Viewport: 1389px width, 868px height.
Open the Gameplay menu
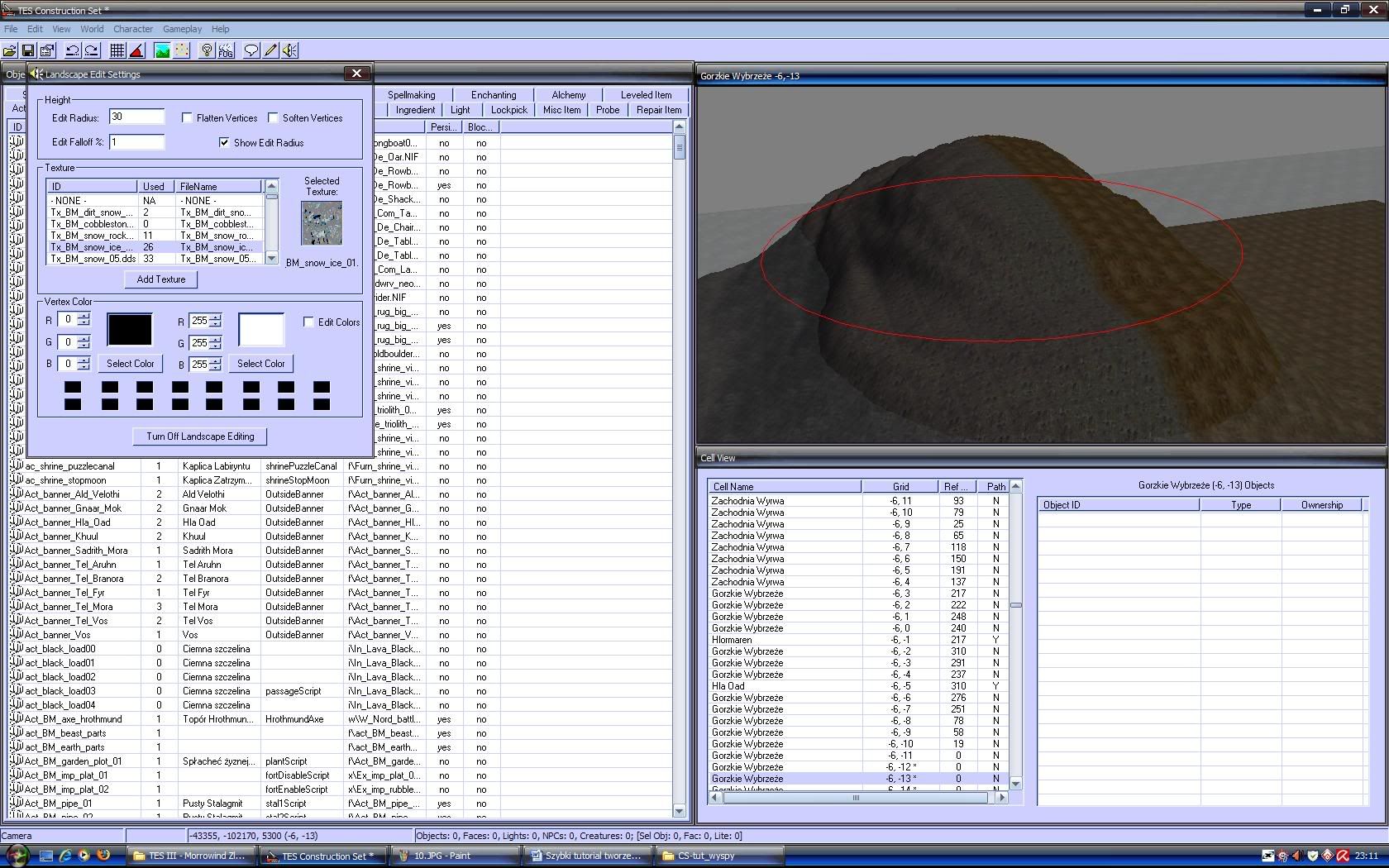click(182, 29)
